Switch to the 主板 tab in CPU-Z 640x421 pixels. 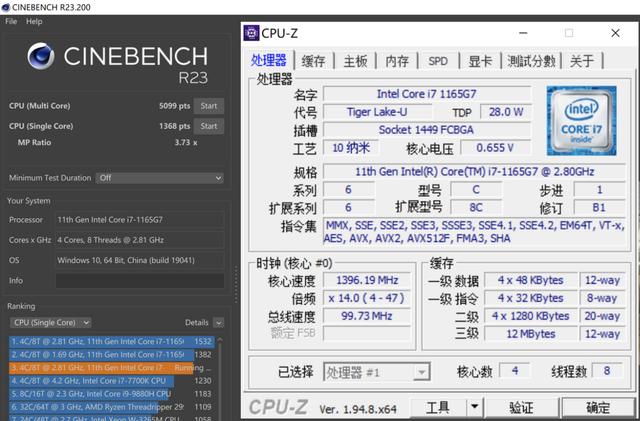[355, 61]
